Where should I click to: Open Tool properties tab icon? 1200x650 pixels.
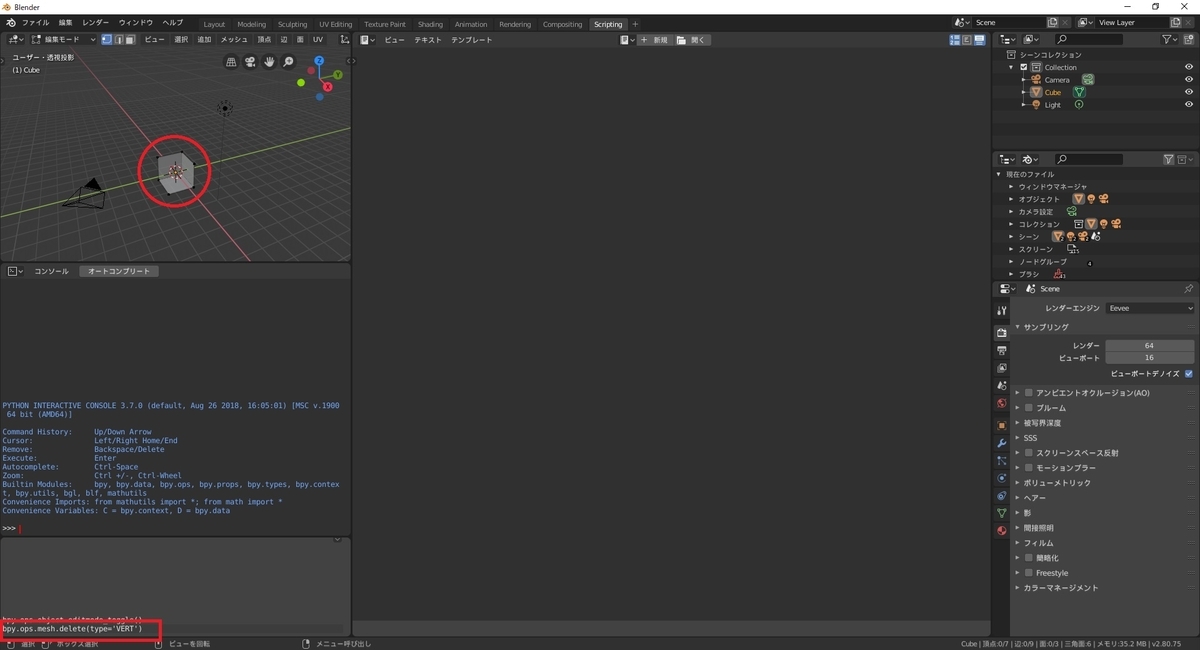(x=1001, y=311)
